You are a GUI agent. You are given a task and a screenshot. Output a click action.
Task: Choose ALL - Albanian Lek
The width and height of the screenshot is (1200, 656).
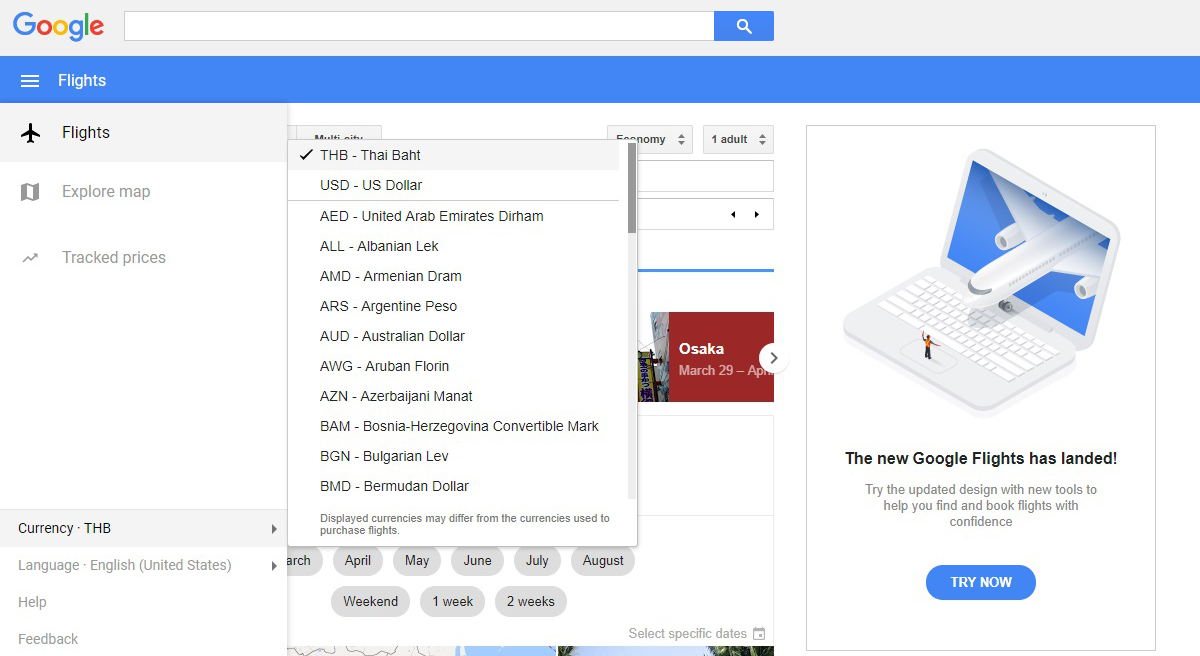pos(454,246)
